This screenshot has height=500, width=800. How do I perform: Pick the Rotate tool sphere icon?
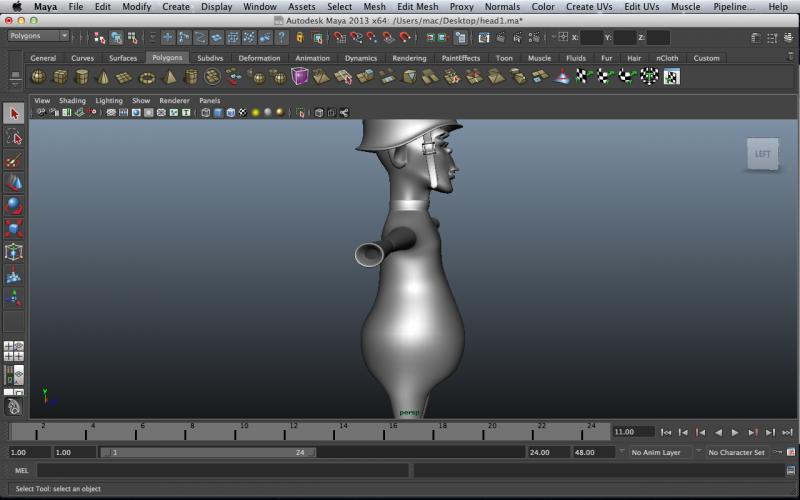14,206
